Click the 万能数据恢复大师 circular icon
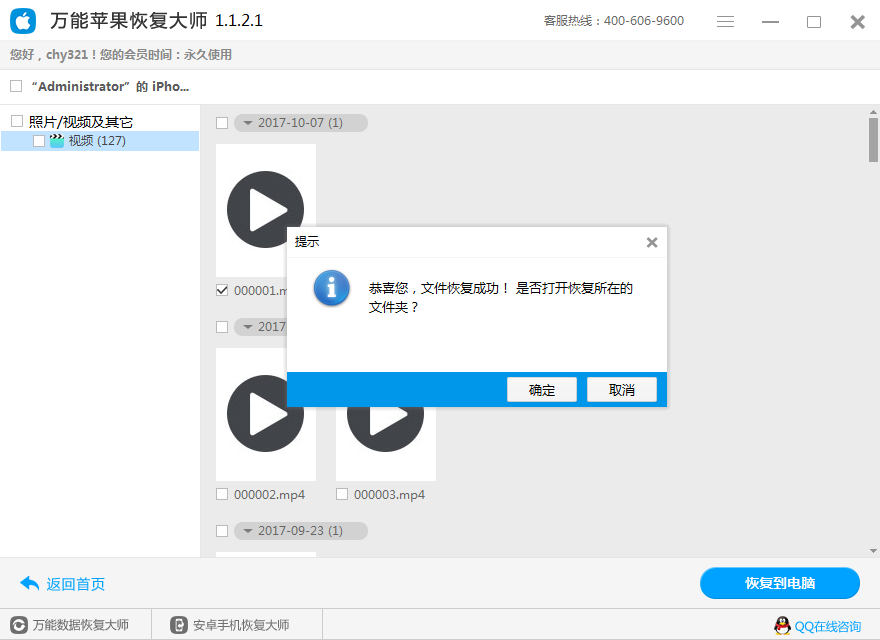Image resolution: width=880 pixels, height=640 pixels. pyautogui.click(x=19, y=625)
